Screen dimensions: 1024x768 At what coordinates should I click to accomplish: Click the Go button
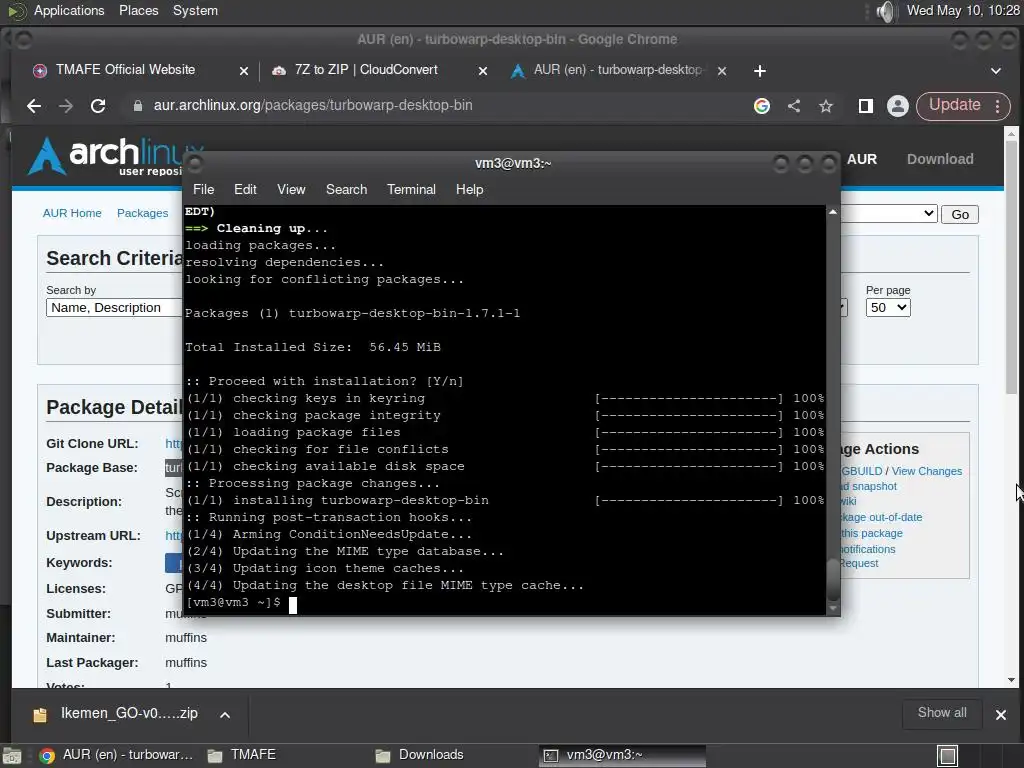[x=959, y=214]
